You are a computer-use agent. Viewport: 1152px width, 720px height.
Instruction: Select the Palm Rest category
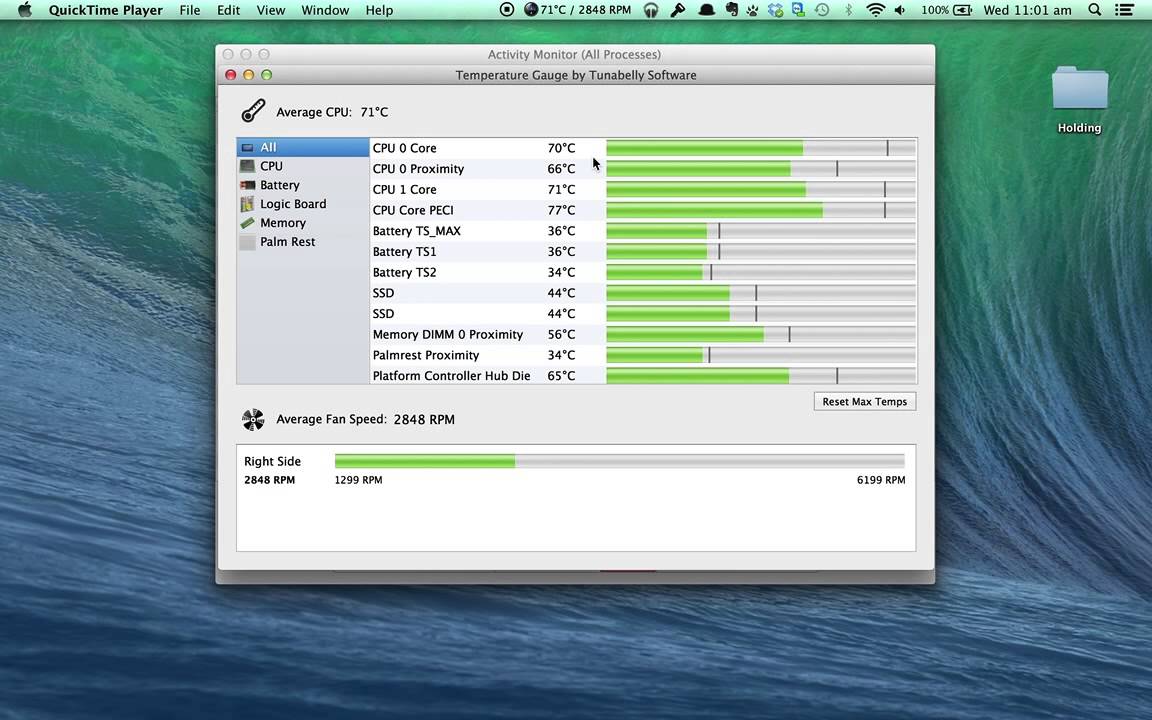[x=303, y=242]
